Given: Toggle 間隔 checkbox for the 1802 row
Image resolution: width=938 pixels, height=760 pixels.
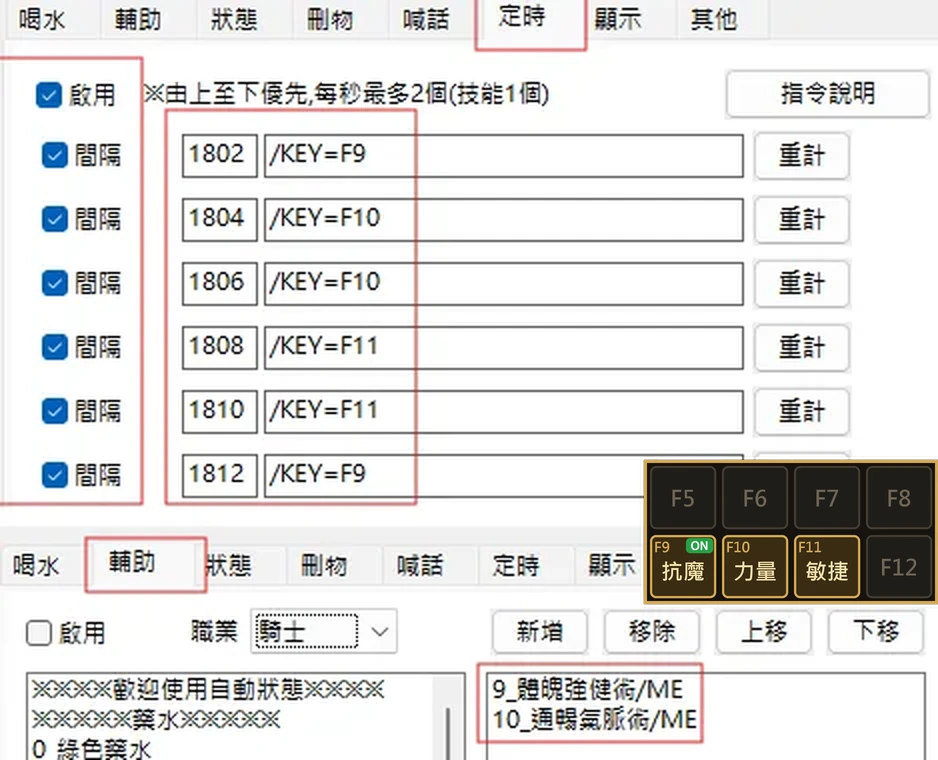Looking at the screenshot, I should [54, 155].
